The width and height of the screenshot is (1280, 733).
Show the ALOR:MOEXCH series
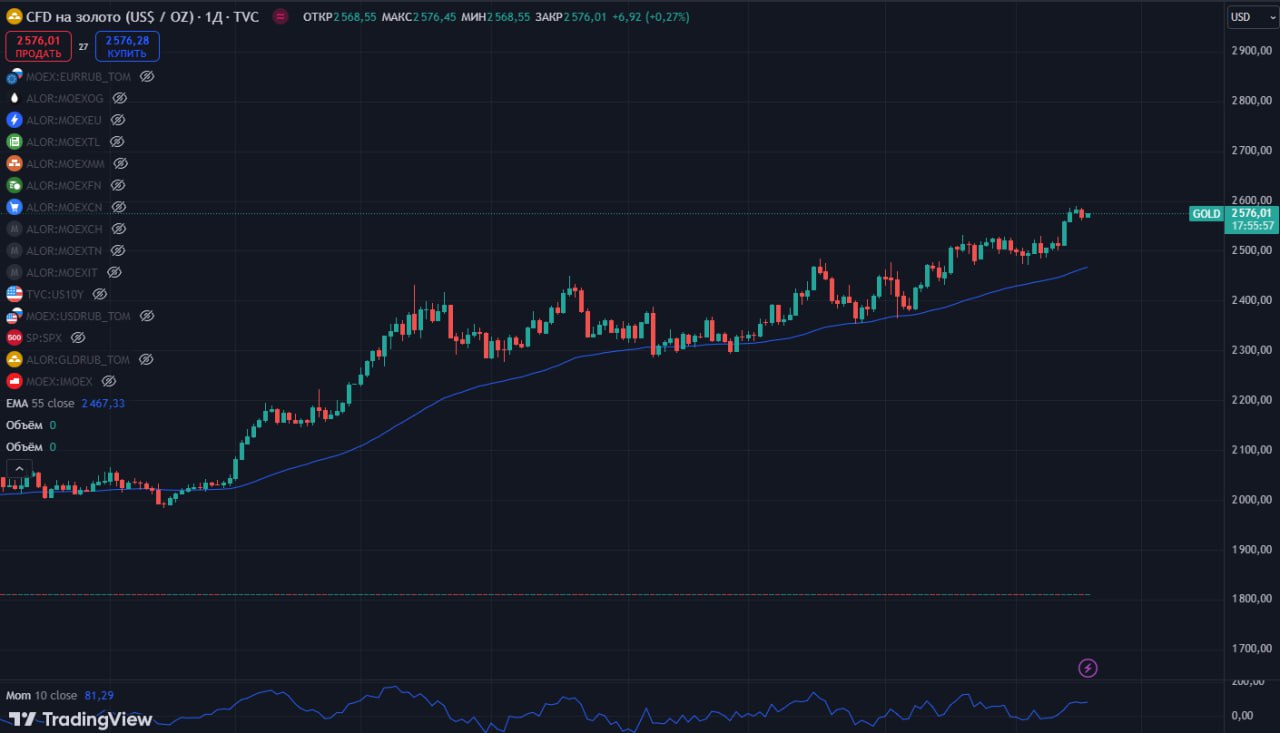point(118,229)
